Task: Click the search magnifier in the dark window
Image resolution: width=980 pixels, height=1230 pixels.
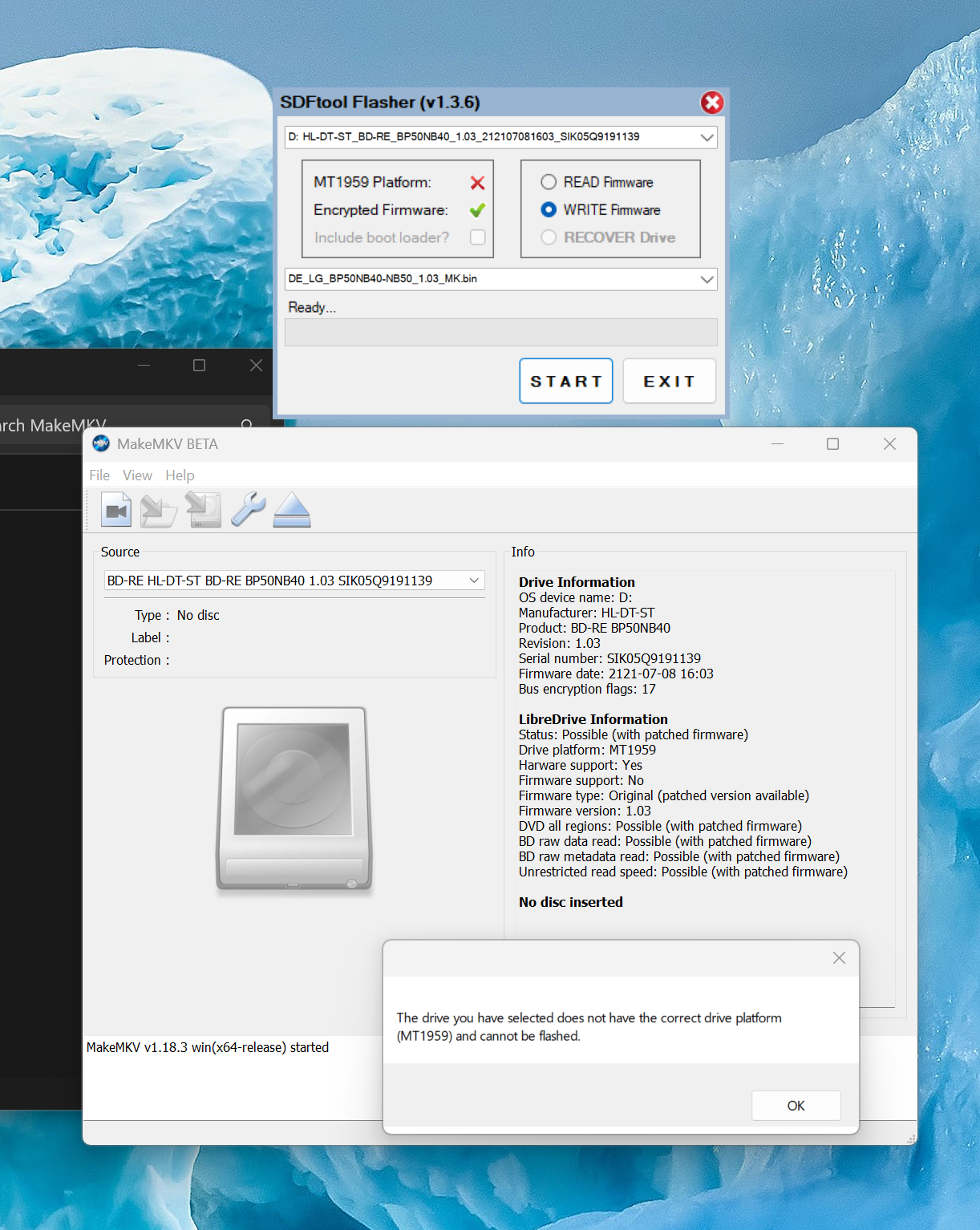Action: click(x=247, y=425)
